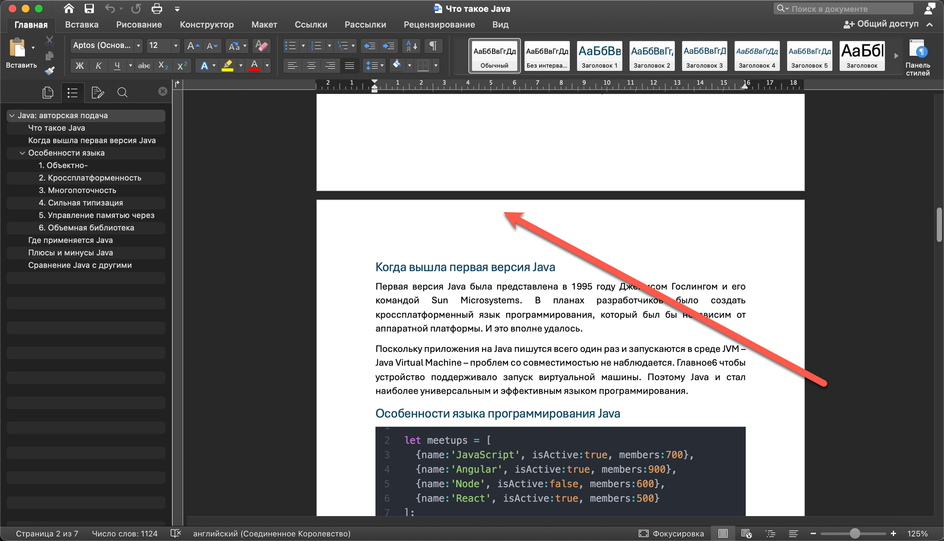
Task: Toggle strikethrough formatting (abc)
Action: (x=144, y=66)
